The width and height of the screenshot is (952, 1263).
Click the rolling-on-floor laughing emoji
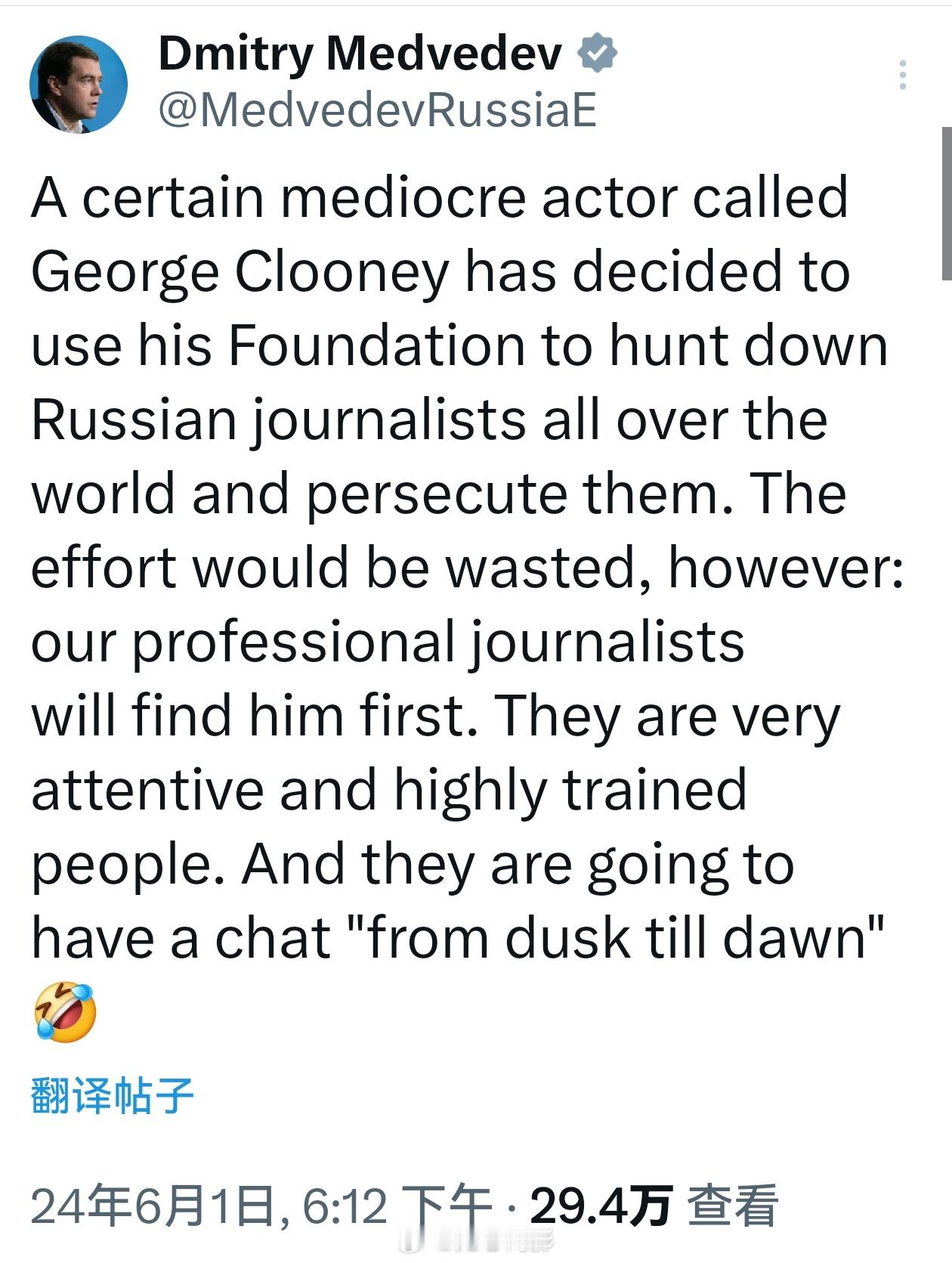click(x=66, y=1012)
